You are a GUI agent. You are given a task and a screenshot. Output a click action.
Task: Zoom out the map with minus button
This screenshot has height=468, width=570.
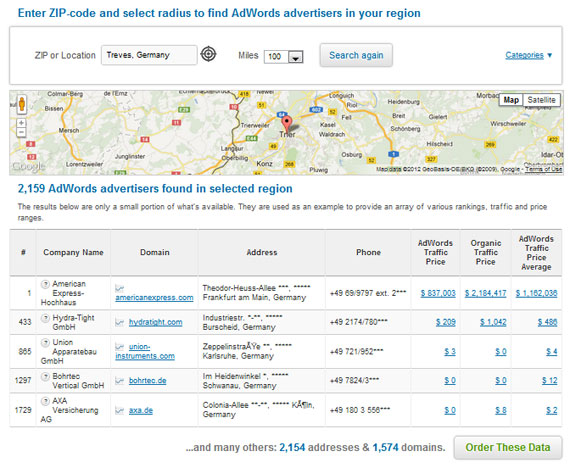coord(21,132)
